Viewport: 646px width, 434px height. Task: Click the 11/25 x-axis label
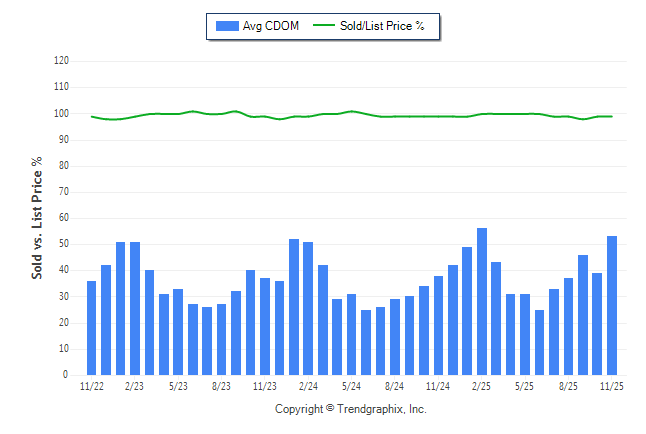pos(611,385)
